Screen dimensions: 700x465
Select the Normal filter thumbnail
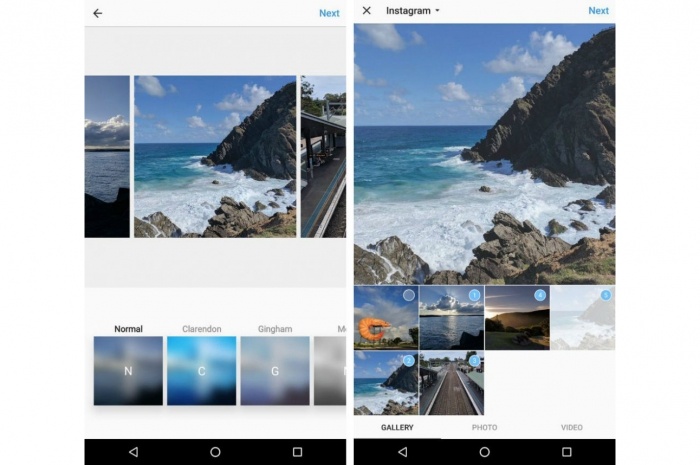128,370
